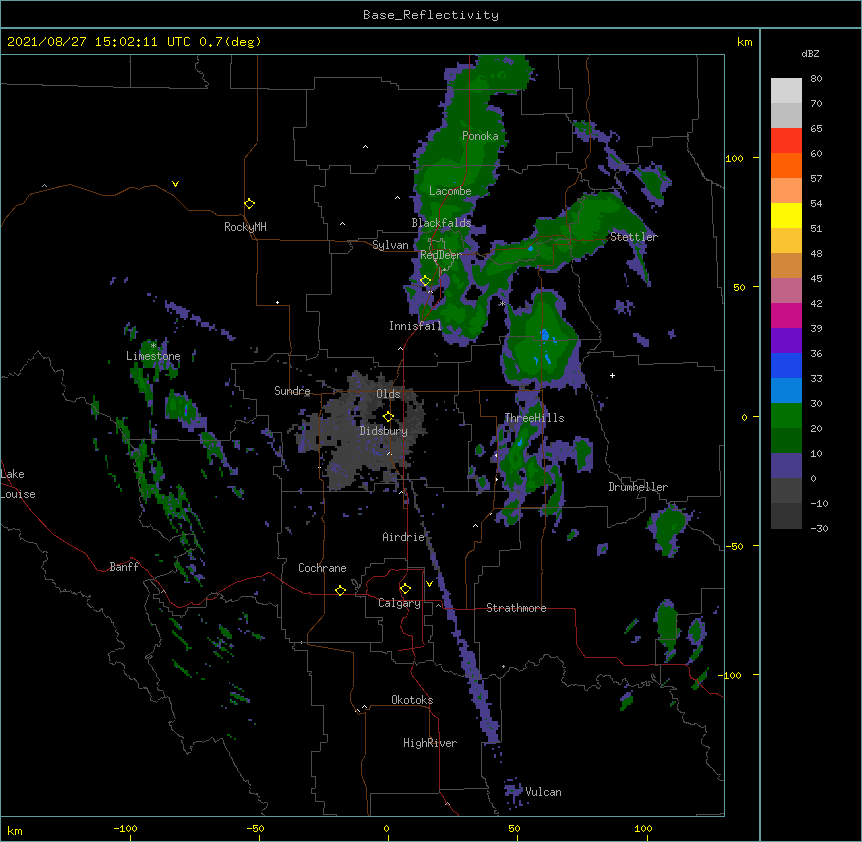Viewport: 862px width, 842px height.
Task: Pick the yellow swatch between 54 and 51
Action: [786, 215]
